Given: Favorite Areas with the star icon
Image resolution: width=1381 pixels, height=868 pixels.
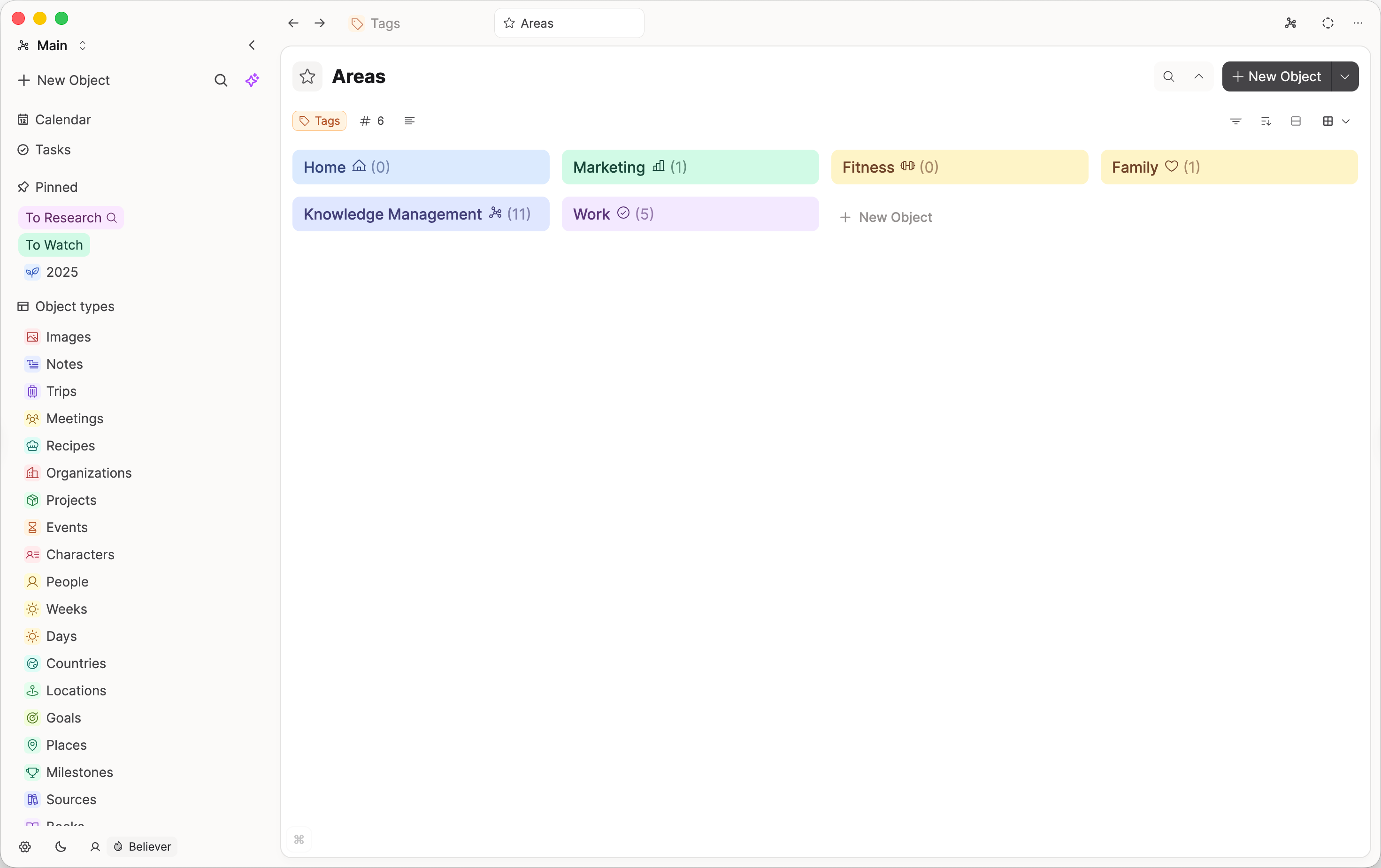Looking at the screenshot, I should tap(307, 76).
